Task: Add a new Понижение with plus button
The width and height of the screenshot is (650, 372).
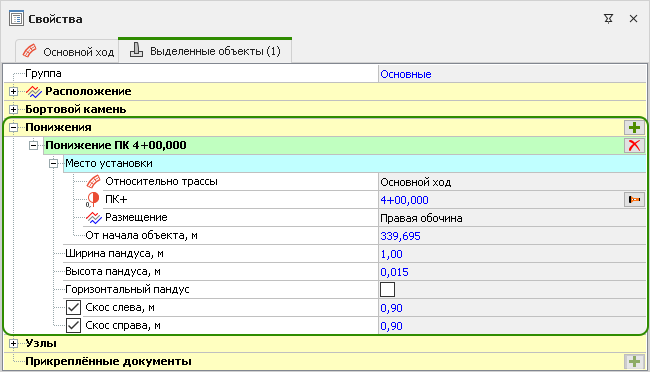Action: [x=634, y=127]
